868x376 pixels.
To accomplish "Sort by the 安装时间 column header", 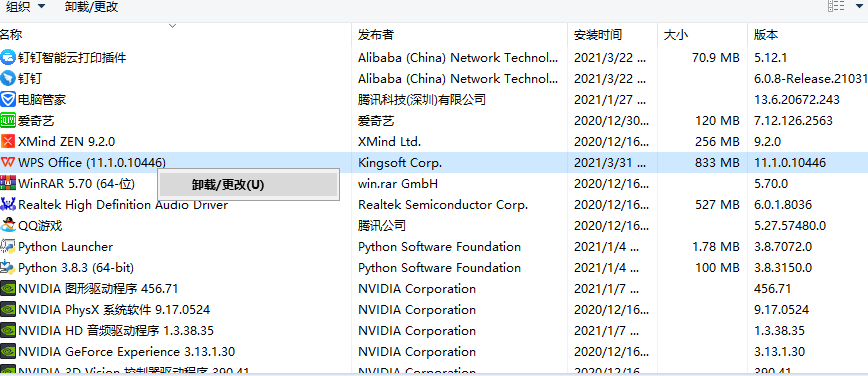I will [598, 35].
